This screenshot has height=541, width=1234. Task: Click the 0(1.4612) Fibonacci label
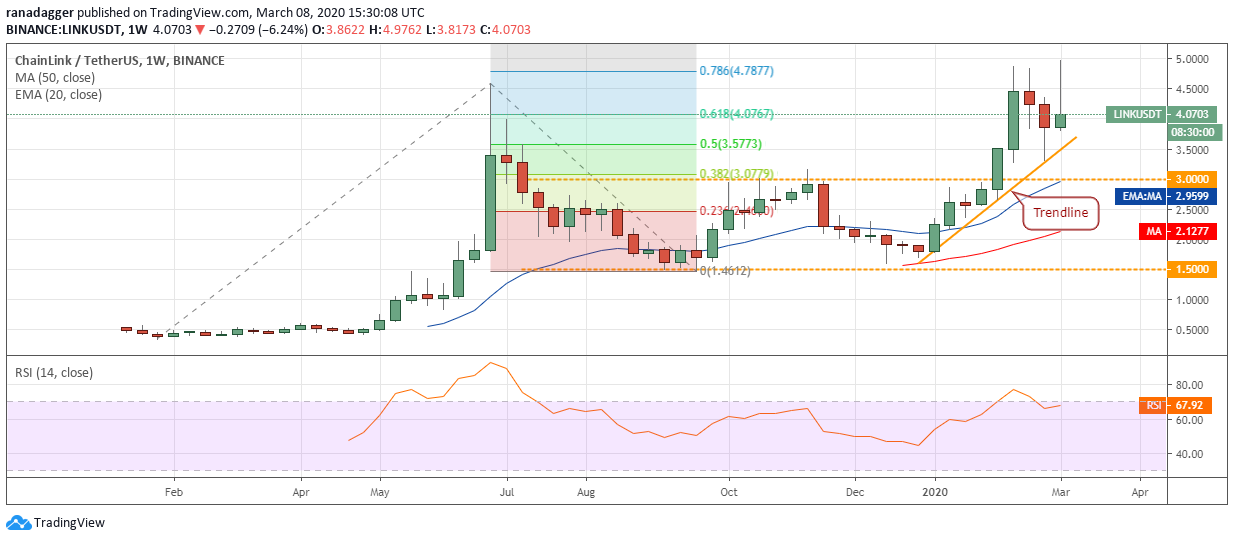tap(725, 270)
